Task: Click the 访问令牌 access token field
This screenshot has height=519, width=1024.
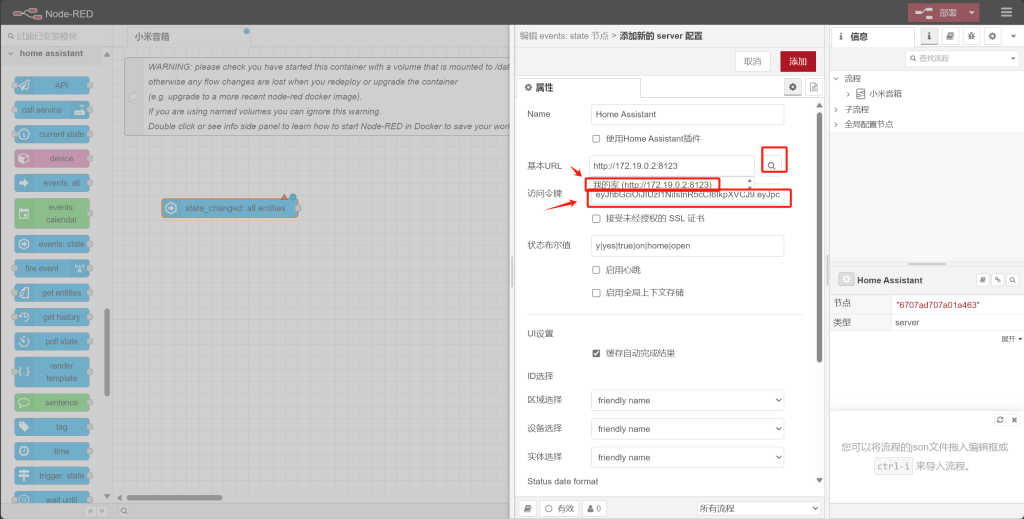Action: point(688,195)
